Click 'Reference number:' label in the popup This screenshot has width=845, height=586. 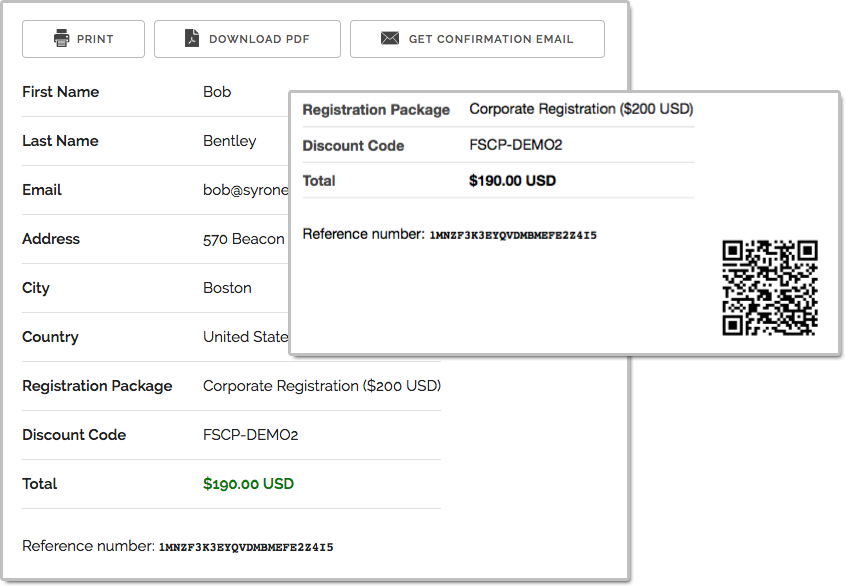(x=364, y=234)
